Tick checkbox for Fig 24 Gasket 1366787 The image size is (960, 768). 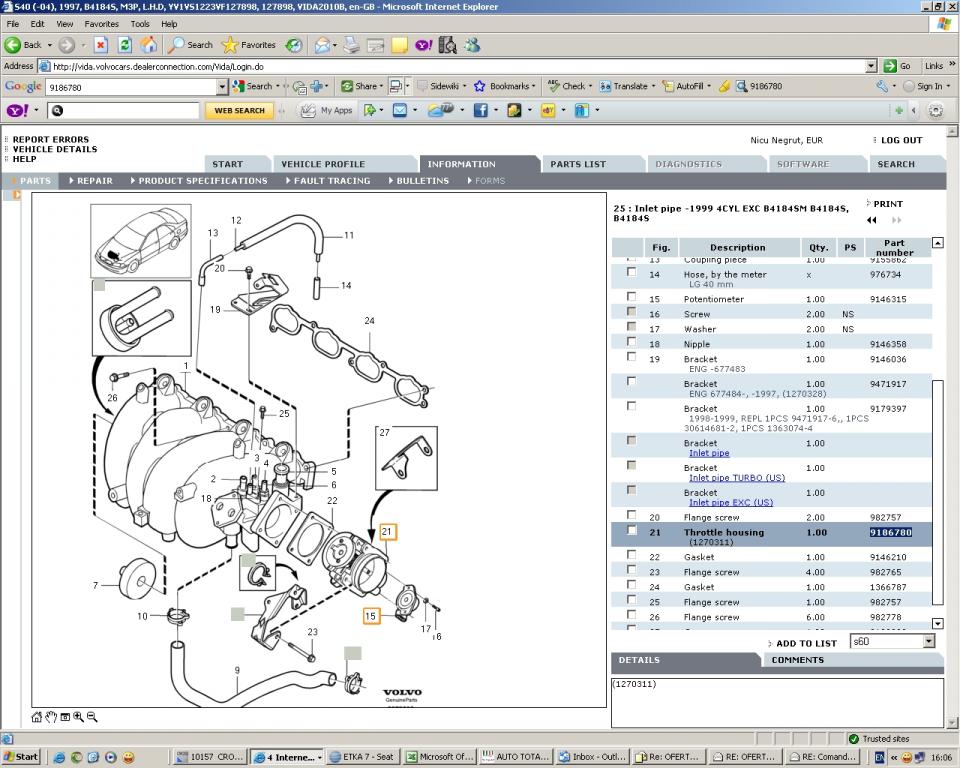point(631,584)
